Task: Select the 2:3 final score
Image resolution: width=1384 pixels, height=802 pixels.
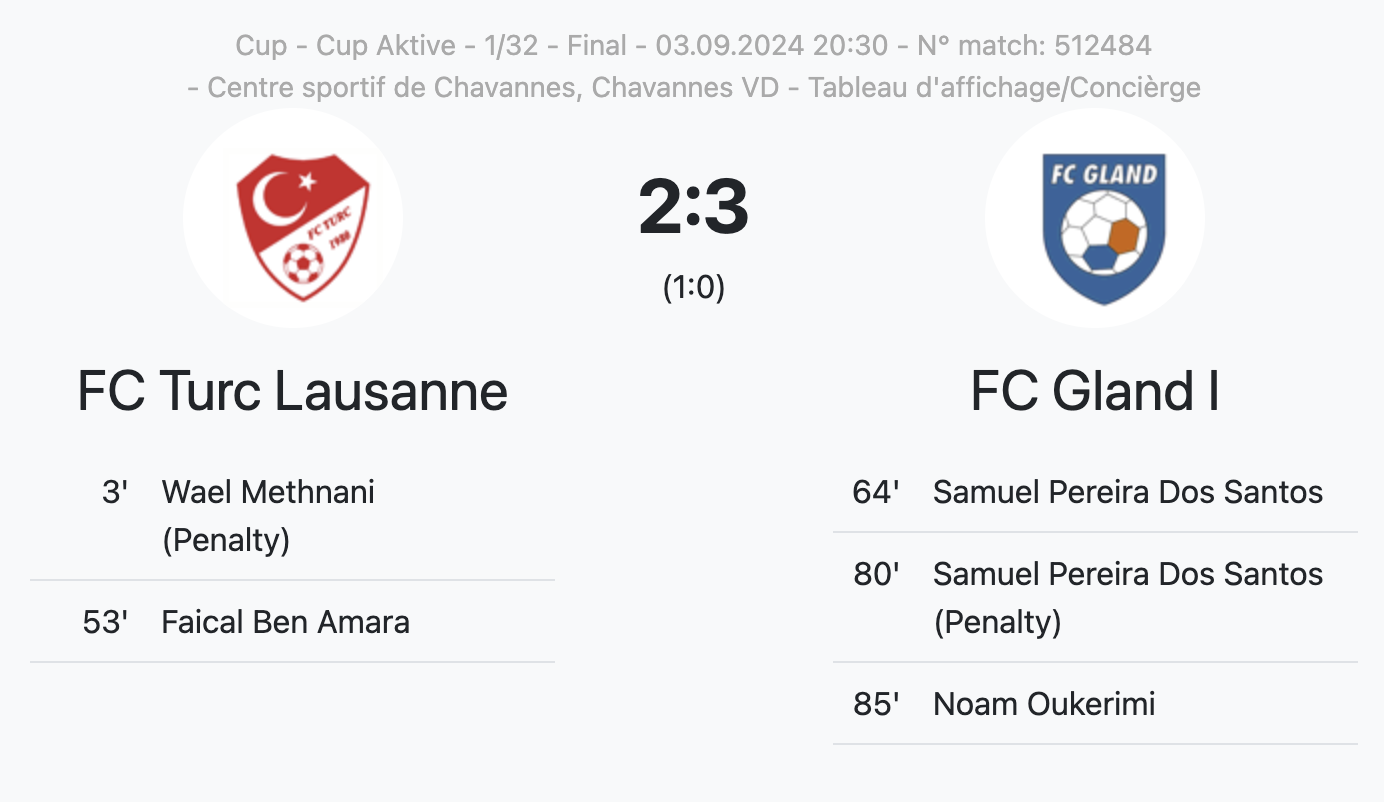Action: point(693,208)
